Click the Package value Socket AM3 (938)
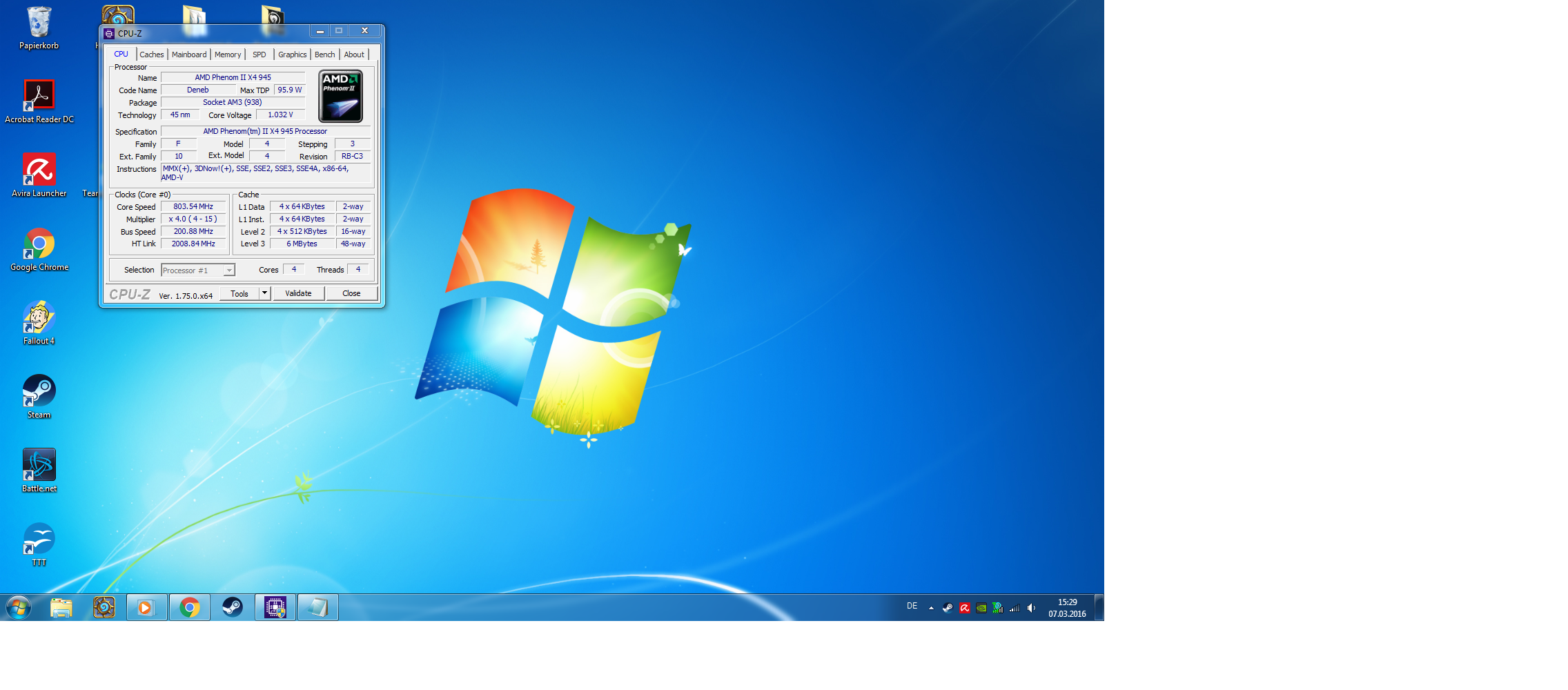Viewport: 1568px width, 690px height. [x=233, y=102]
